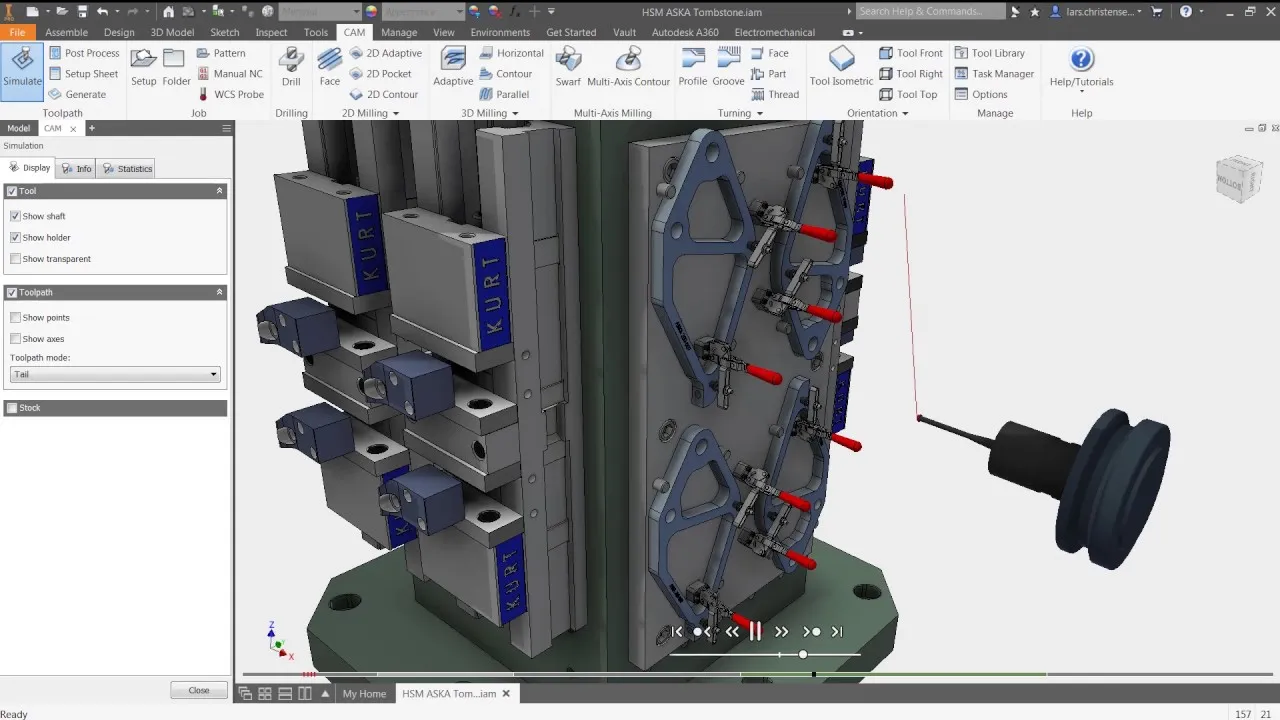The height and width of the screenshot is (720, 1280).
Task: Click the ViewCube in the viewport
Action: (1239, 180)
